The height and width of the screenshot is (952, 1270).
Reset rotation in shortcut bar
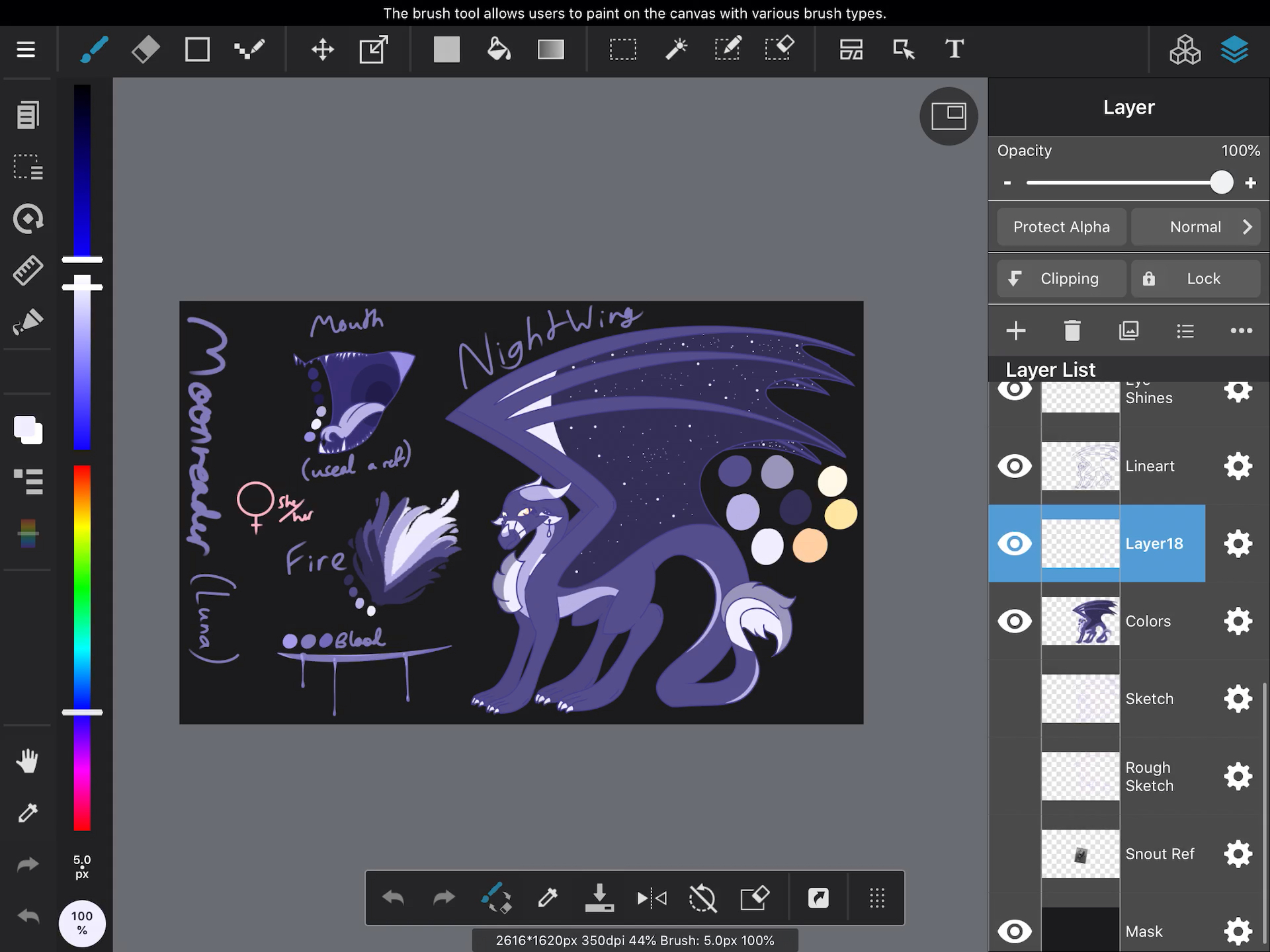[x=702, y=898]
